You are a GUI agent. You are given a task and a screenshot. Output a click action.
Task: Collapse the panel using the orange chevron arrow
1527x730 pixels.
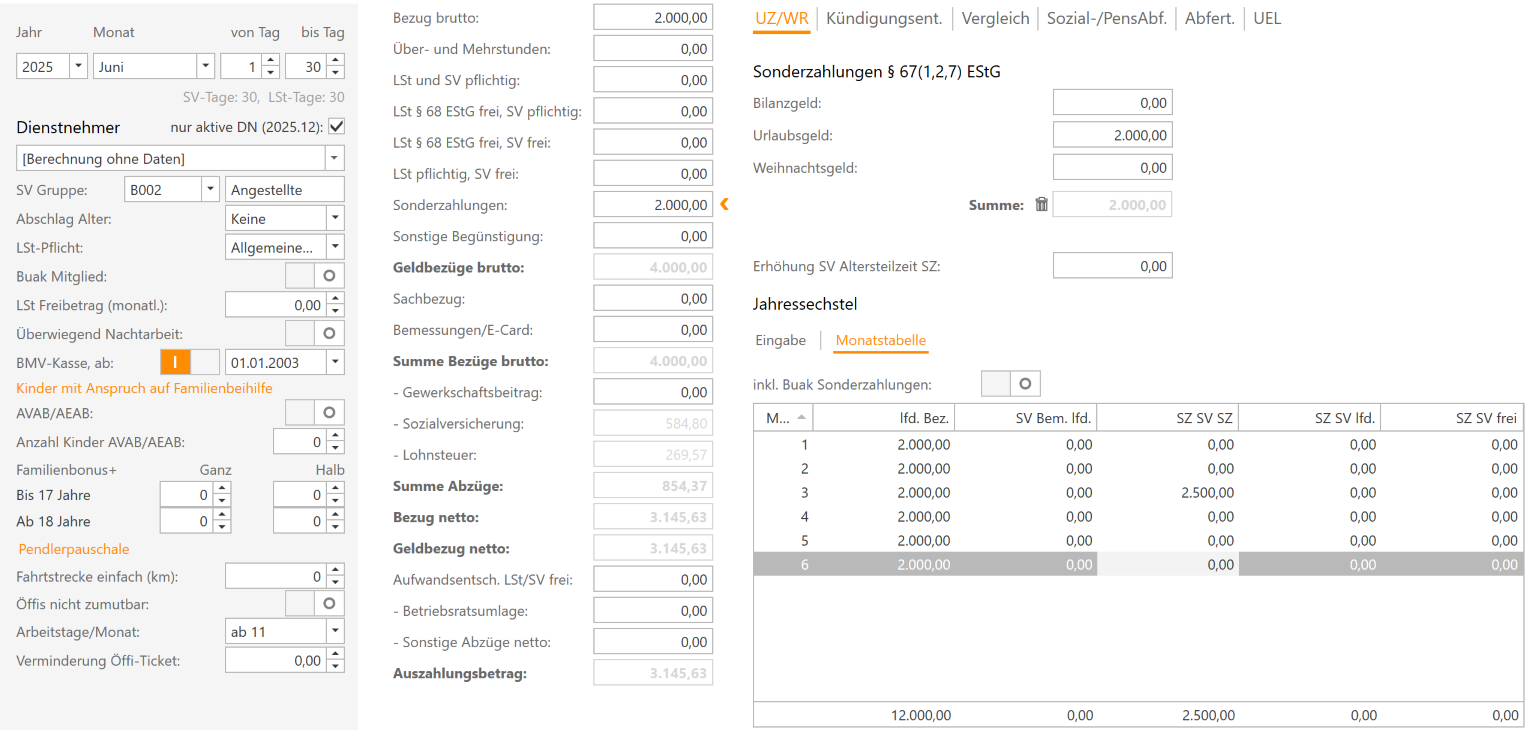coord(724,203)
